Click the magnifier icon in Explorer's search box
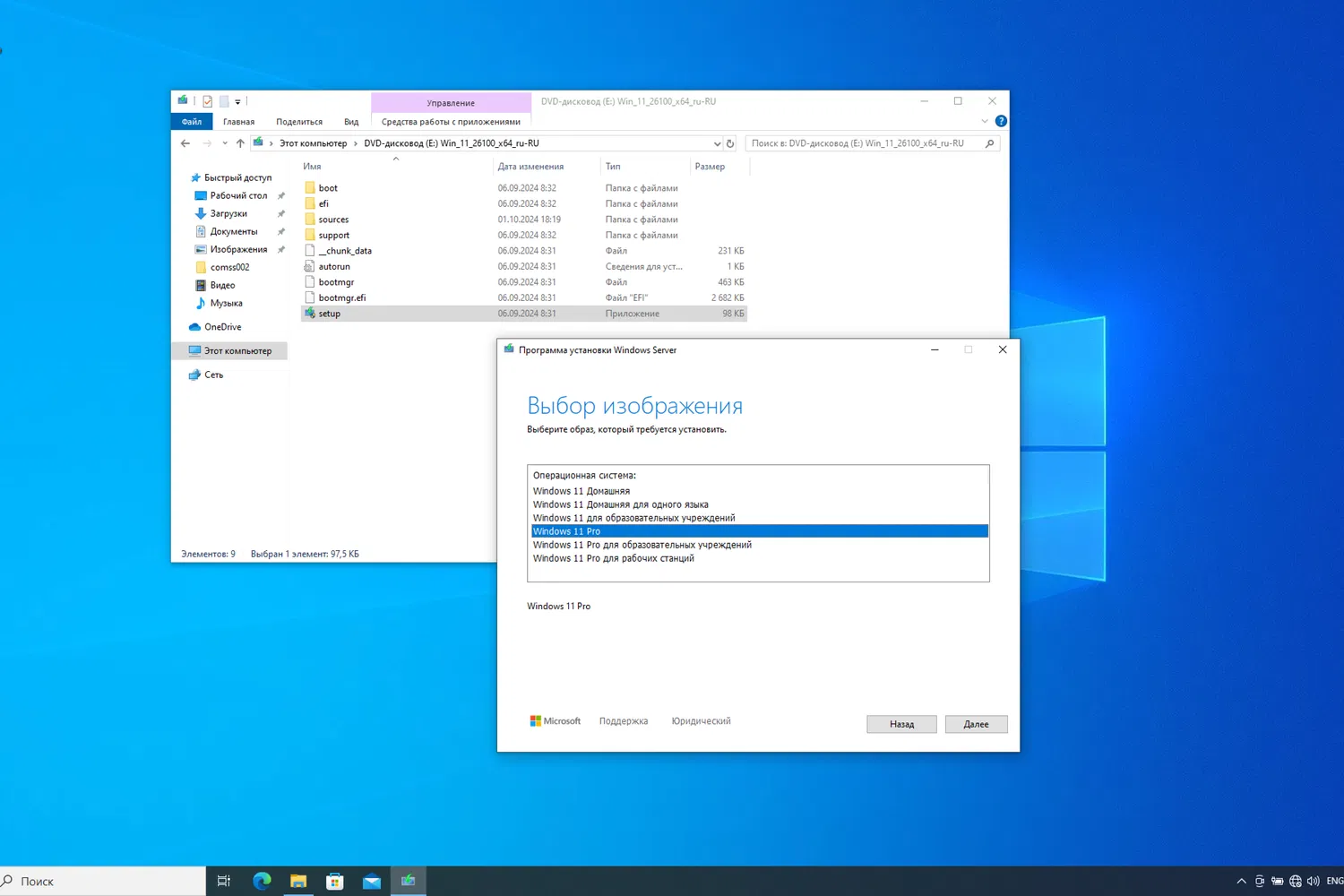This screenshot has height=896, width=1344. tap(990, 143)
